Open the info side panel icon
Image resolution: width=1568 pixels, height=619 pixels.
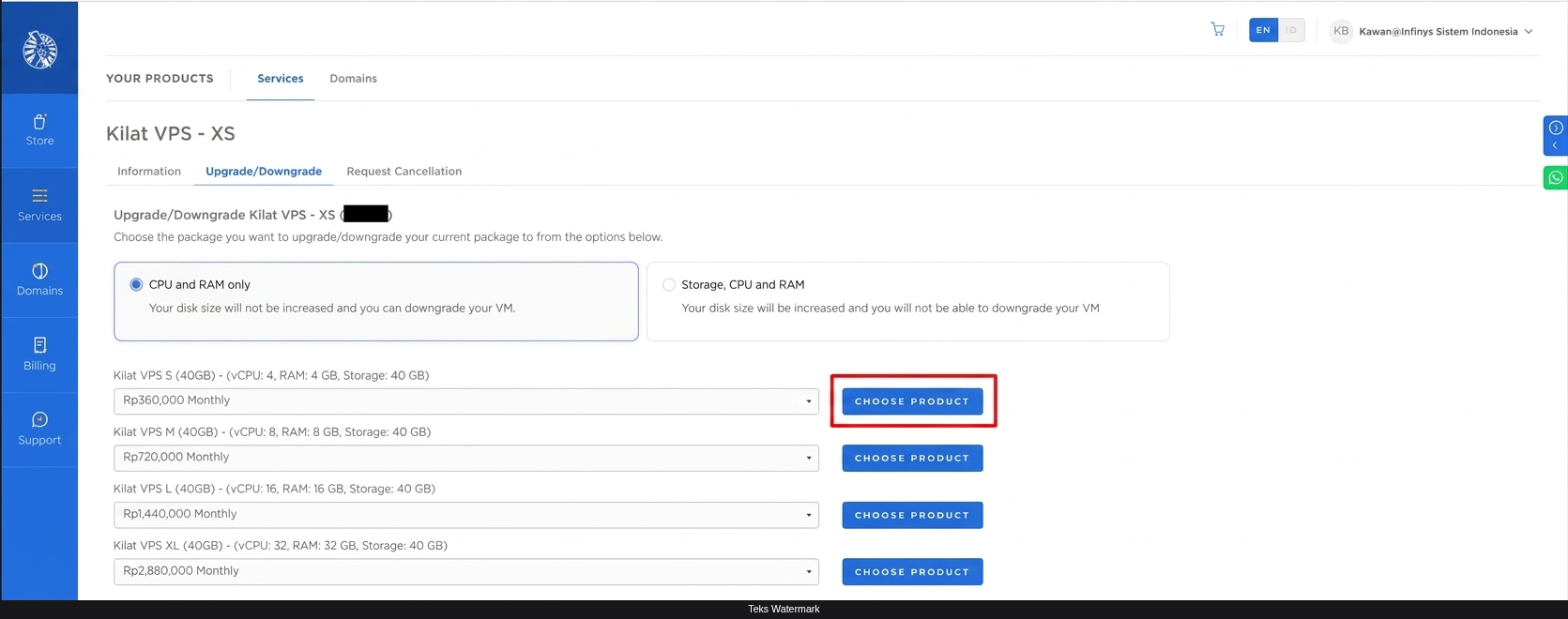(1556, 128)
